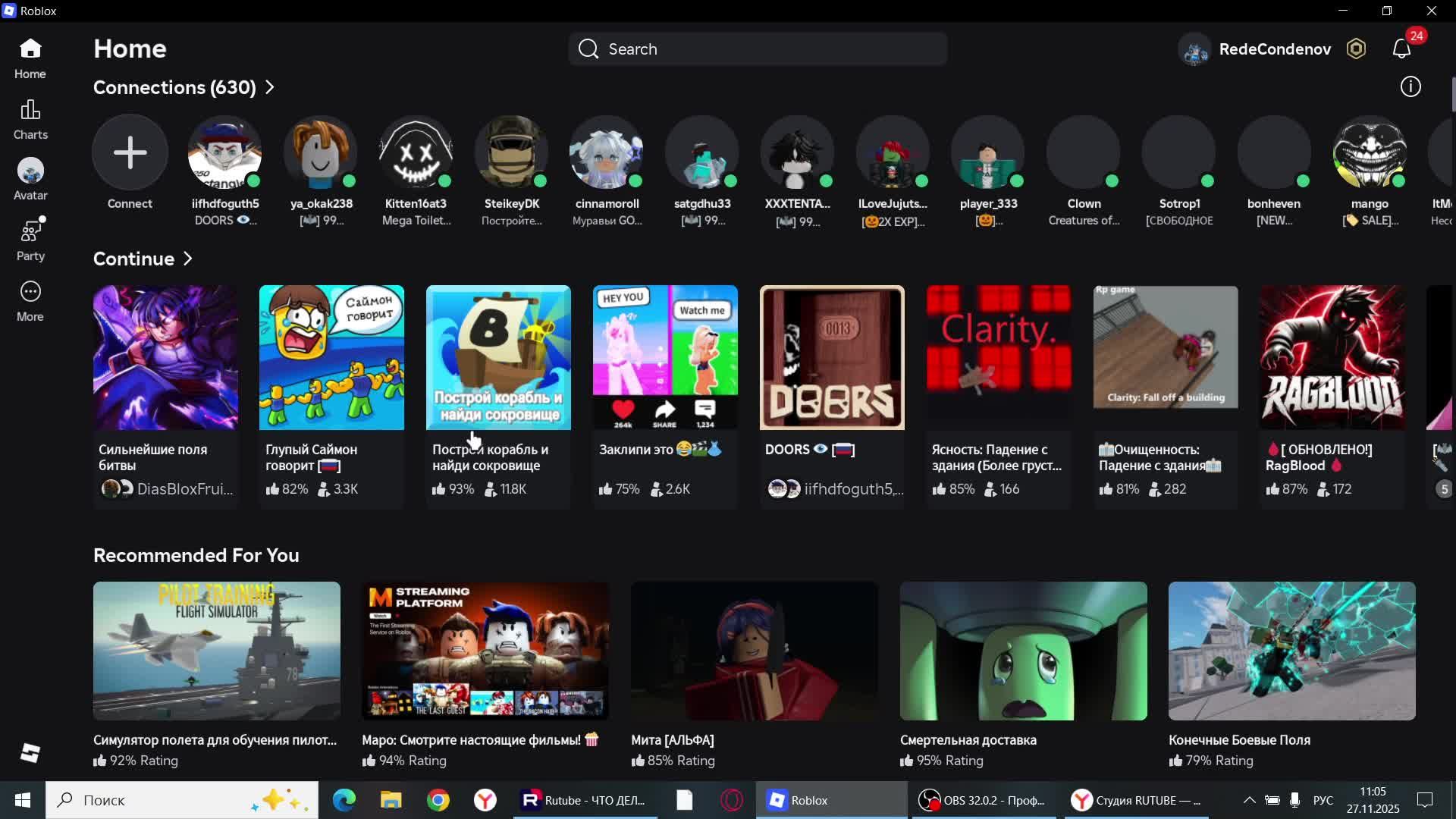Open the notifications bell
Image resolution: width=1456 pixels, height=819 pixels.
click(x=1401, y=49)
